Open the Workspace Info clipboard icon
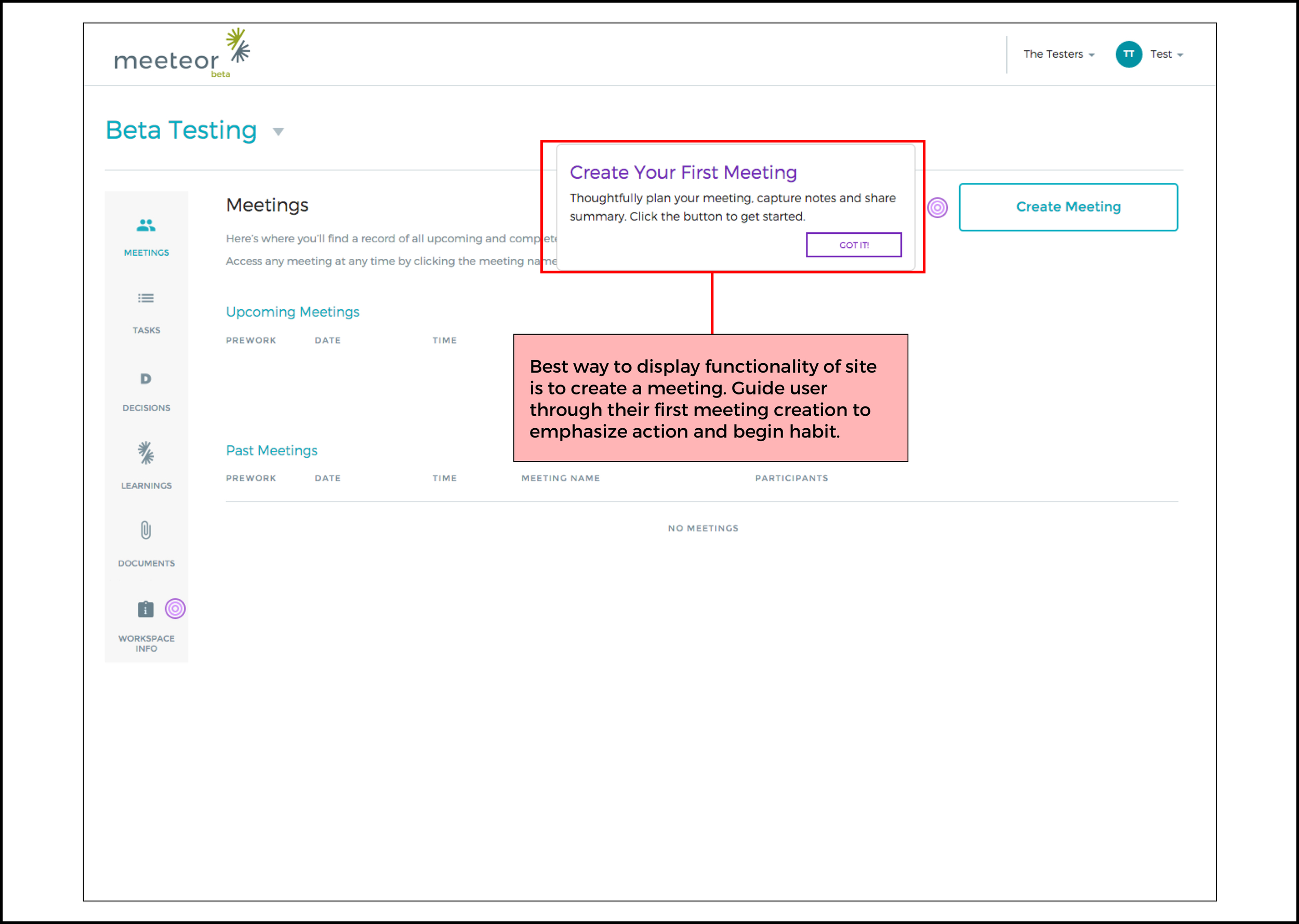1299x924 pixels. pyautogui.click(x=145, y=610)
